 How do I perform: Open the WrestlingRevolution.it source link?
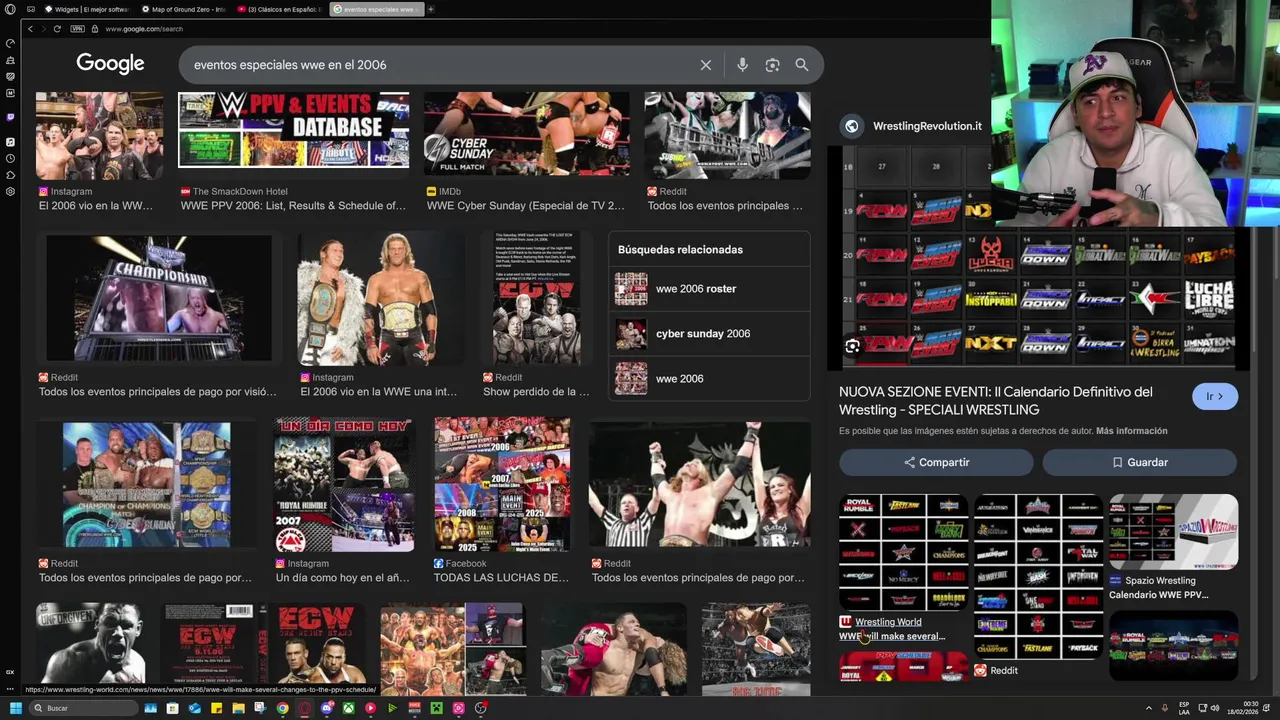[927, 126]
